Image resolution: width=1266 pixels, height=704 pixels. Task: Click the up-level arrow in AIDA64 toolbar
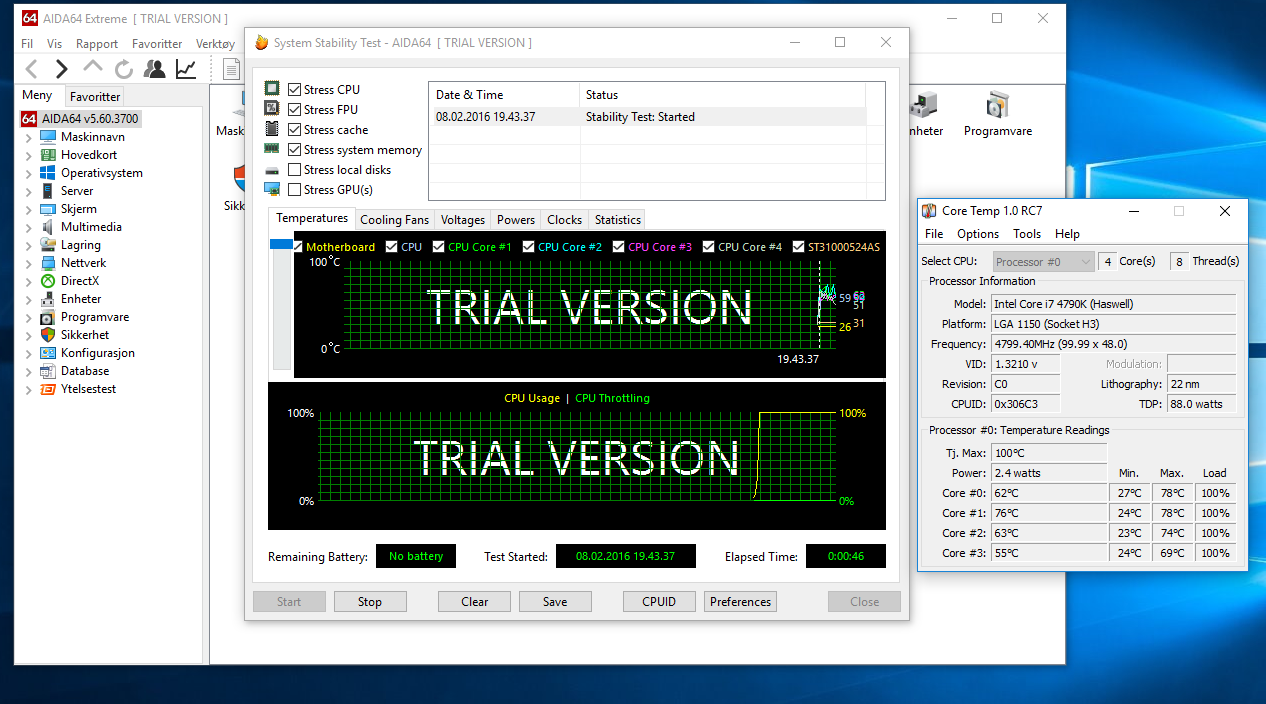pos(93,68)
